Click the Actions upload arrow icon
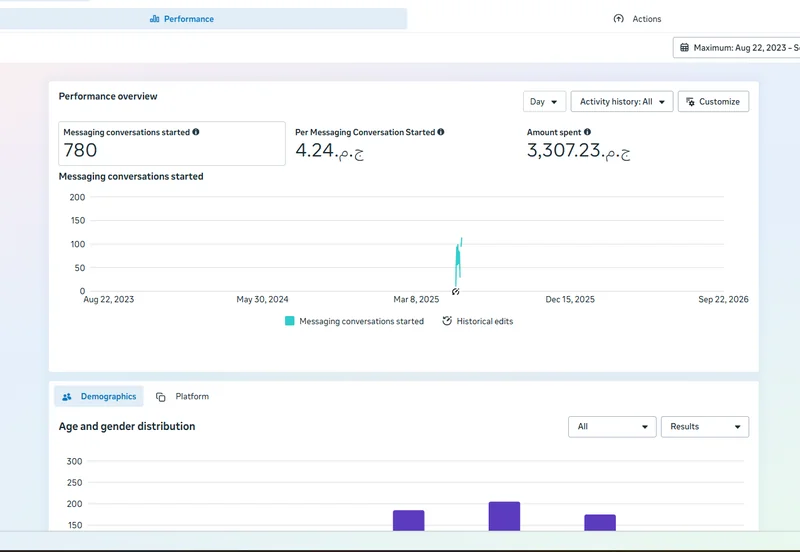Viewport: 800px width, 552px height. tap(618, 19)
